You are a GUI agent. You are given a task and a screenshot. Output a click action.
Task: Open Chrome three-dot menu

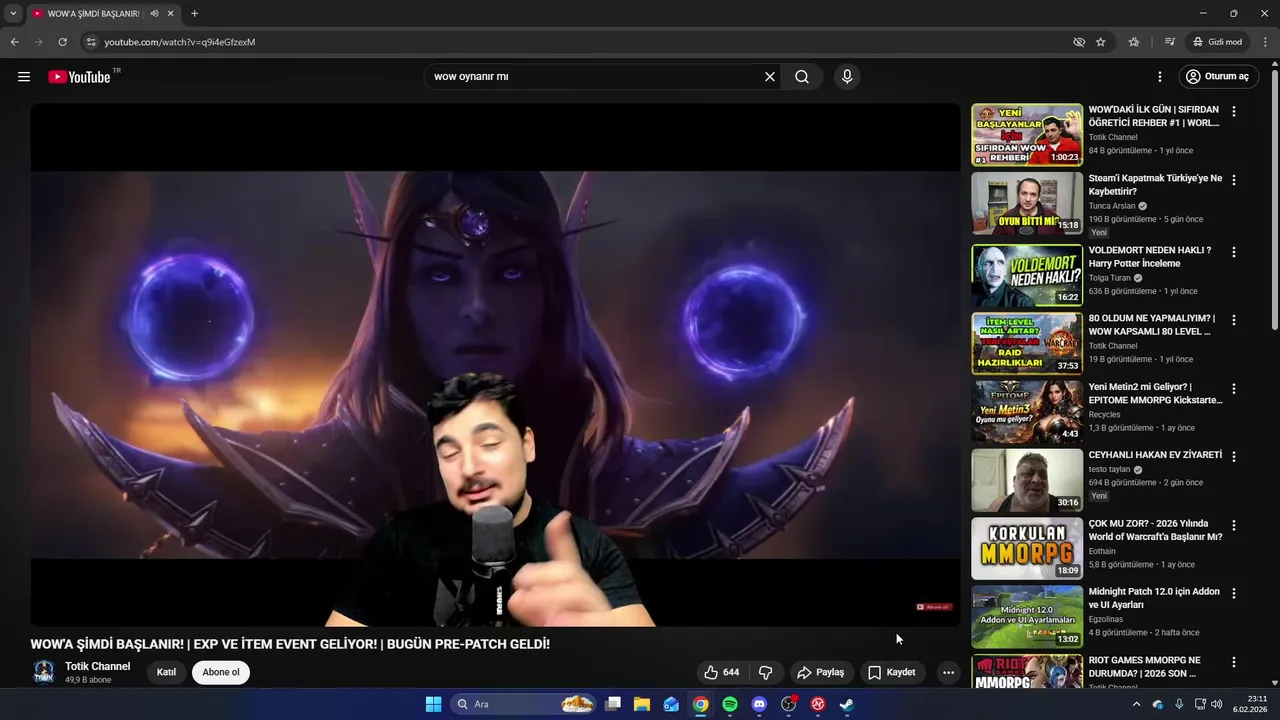[x=1265, y=42]
